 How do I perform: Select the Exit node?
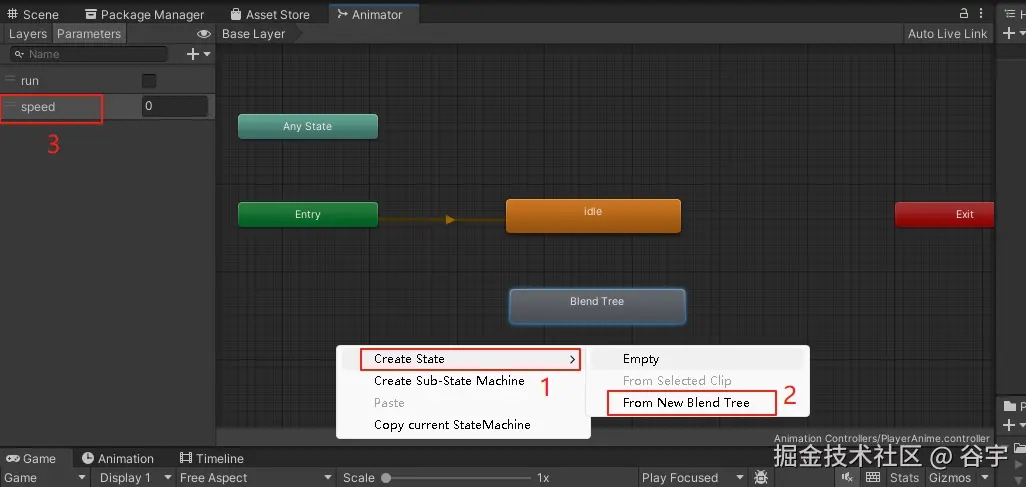pos(945,214)
